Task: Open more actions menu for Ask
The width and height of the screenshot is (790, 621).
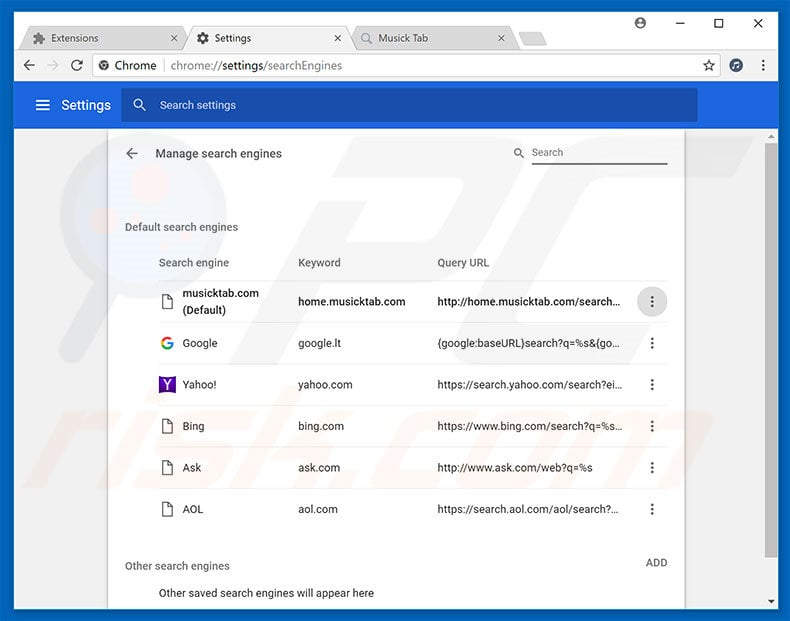Action: pyautogui.click(x=652, y=467)
